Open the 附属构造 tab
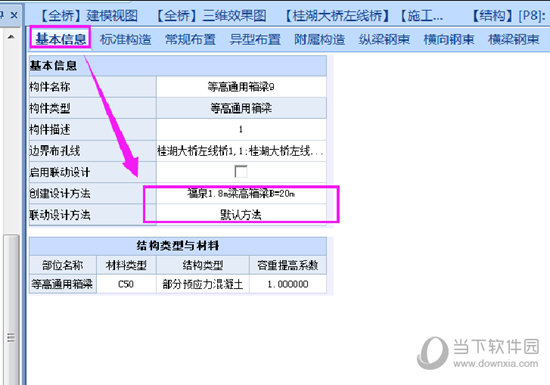The image size is (550, 385). tap(320, 39)
